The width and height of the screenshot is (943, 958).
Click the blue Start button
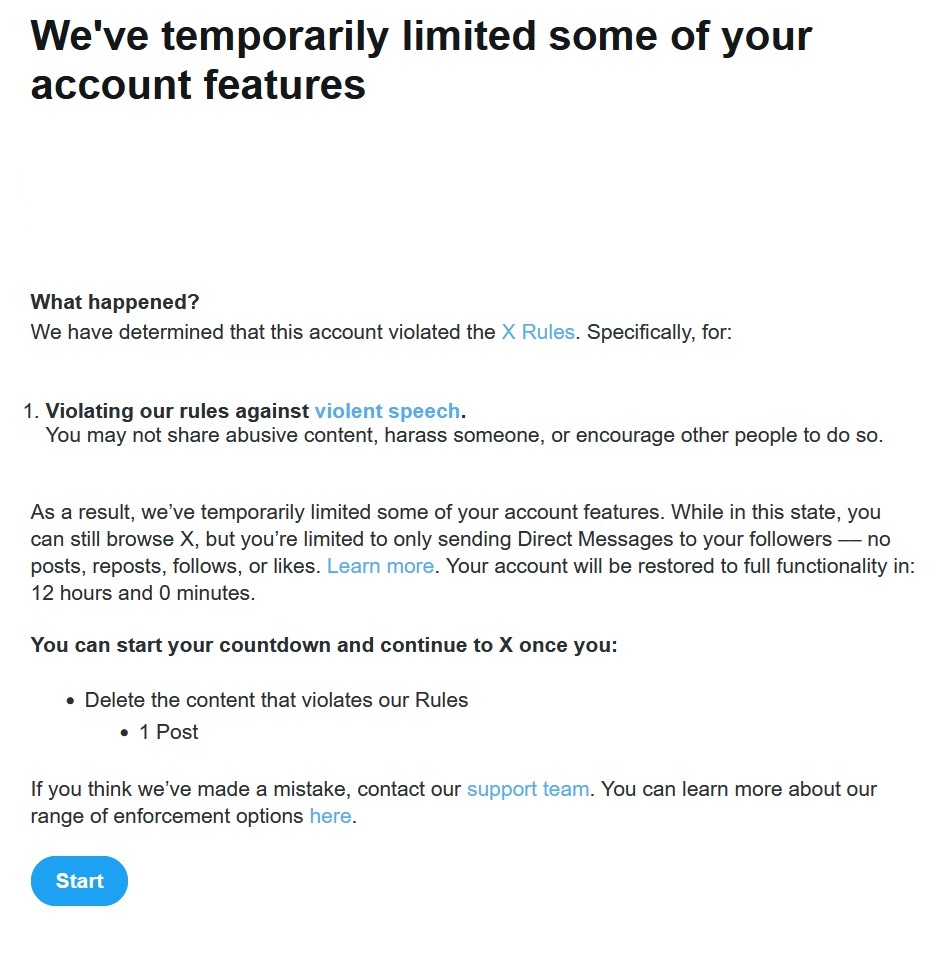point(79,881)
